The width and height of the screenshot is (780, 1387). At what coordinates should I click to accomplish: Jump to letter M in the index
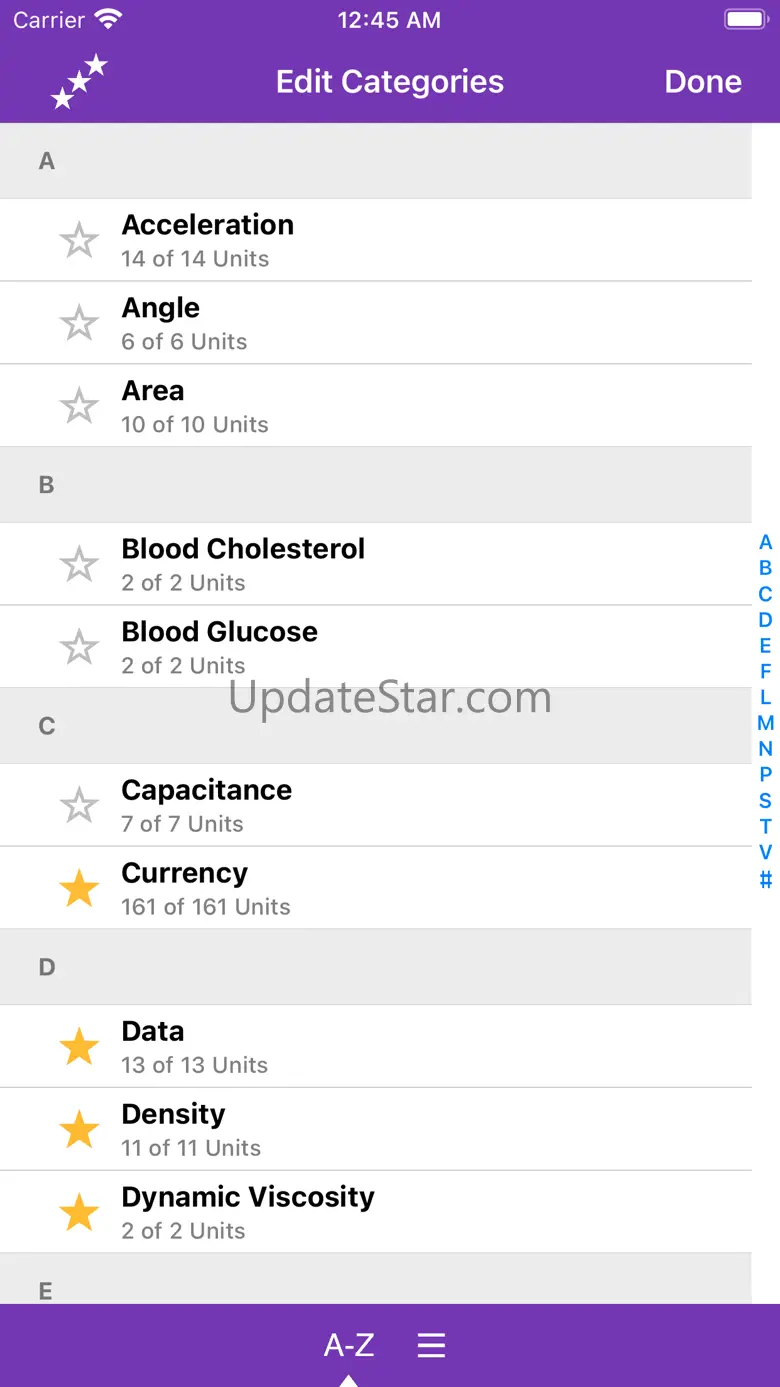pos(765,723)
